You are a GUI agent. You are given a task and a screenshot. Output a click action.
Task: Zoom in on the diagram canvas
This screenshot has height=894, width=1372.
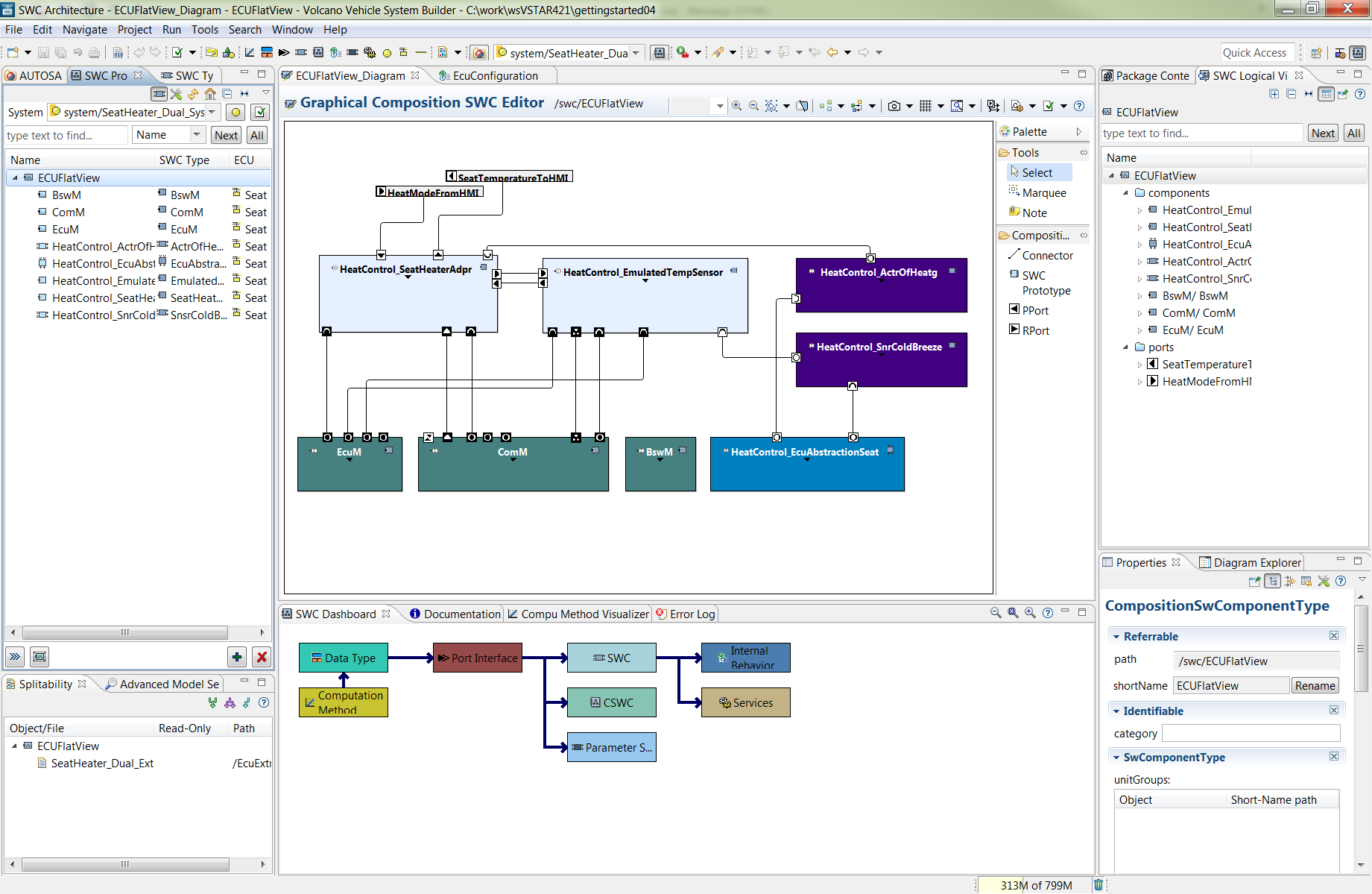[736, 106]
